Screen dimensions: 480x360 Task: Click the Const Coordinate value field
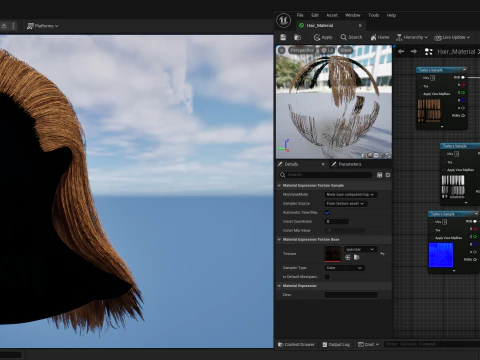click(x=337, y=221)
